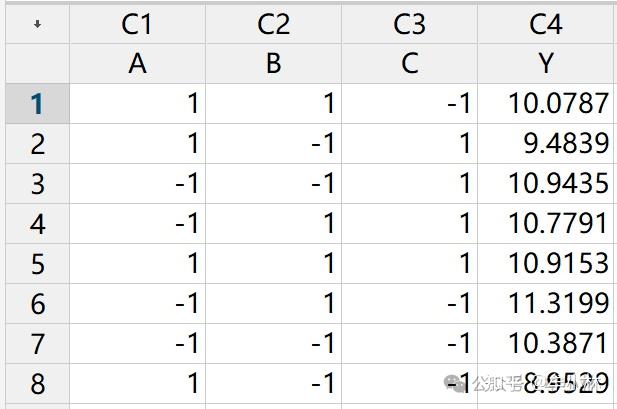Select row 8 by its row number
The width and height of the screenshot is (617, 409).
click(x=37, y=384)
